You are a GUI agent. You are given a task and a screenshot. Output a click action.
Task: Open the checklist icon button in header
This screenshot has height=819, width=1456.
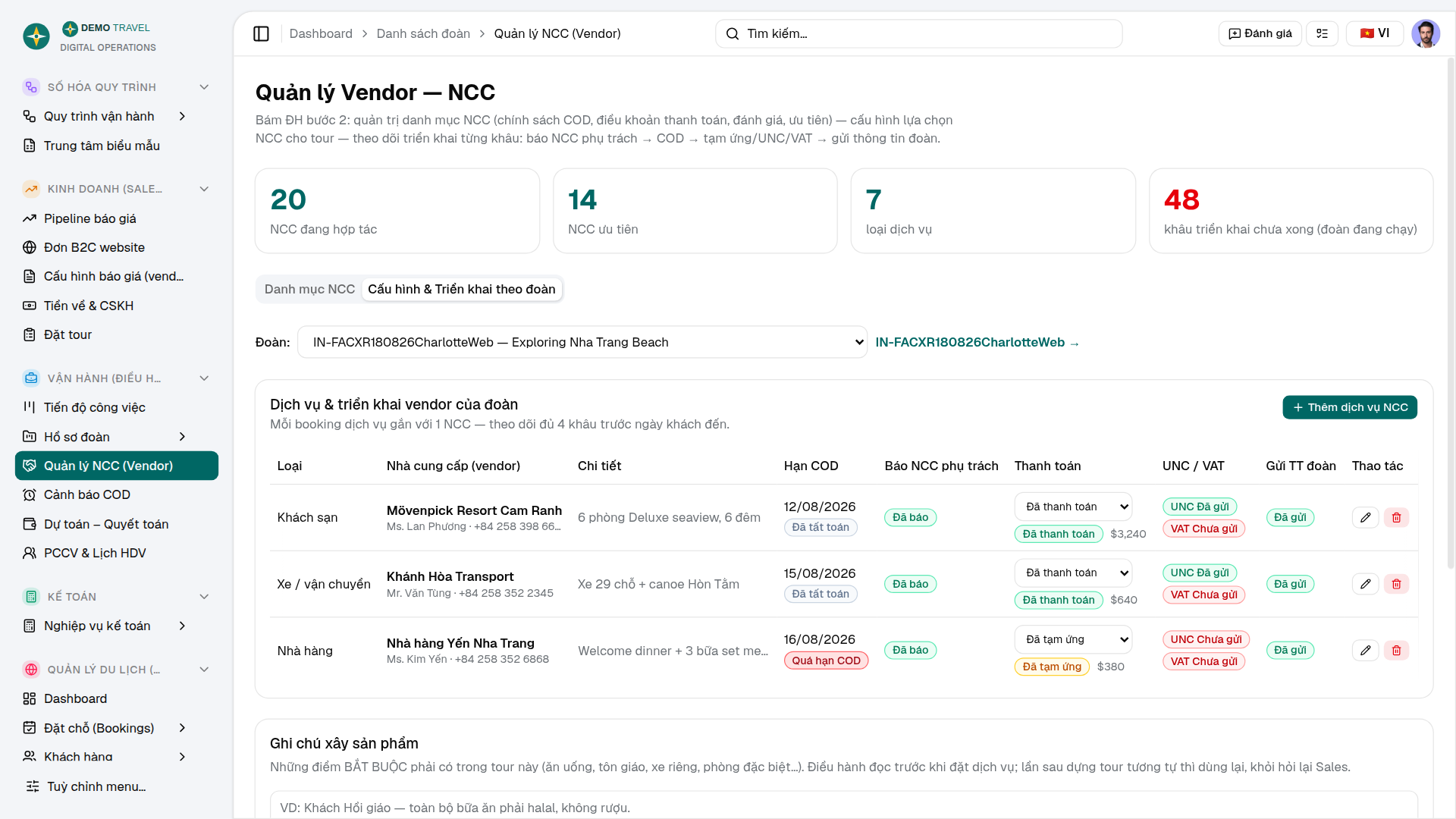click(x=1322, y=33)
